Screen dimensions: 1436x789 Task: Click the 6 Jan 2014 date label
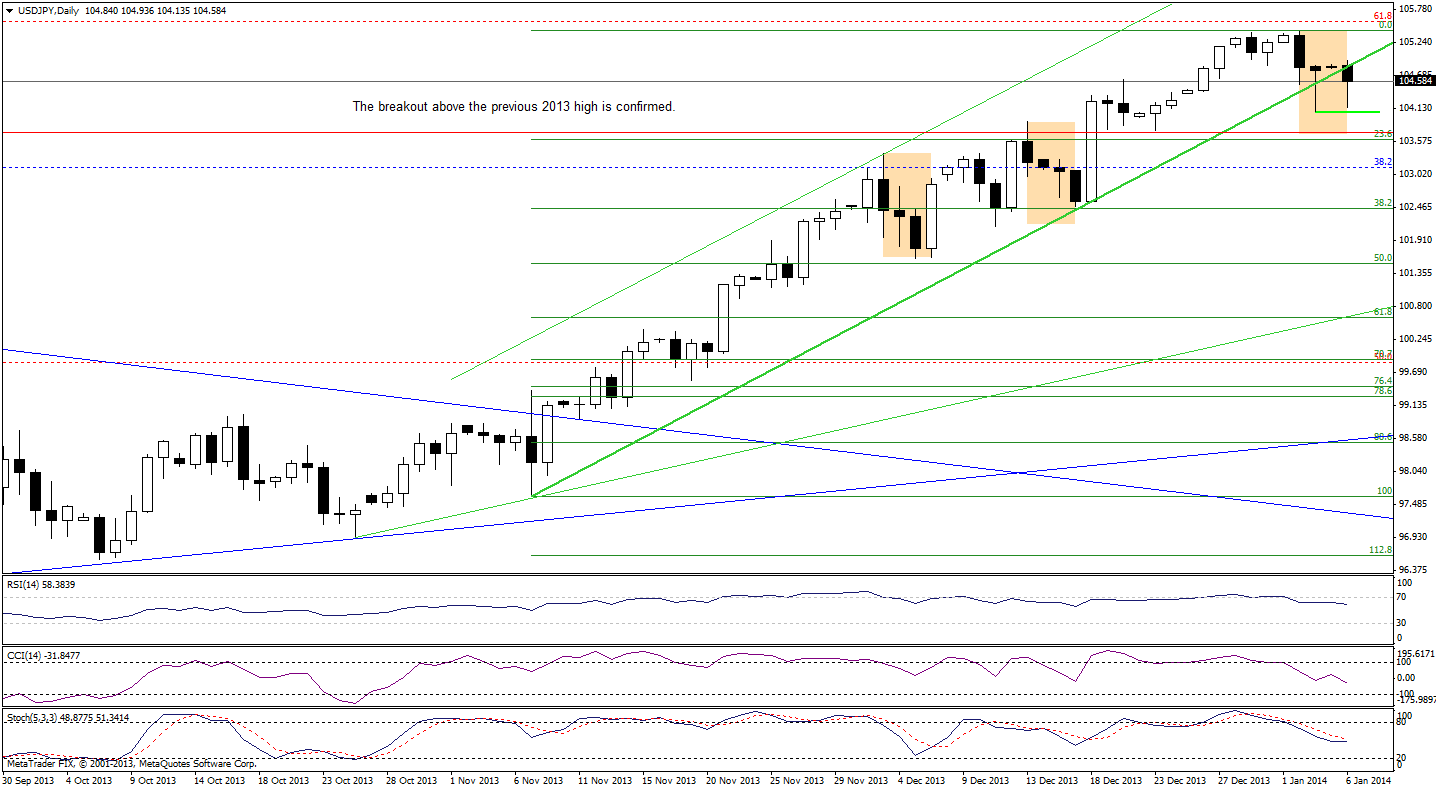[x=1370, y=780]
